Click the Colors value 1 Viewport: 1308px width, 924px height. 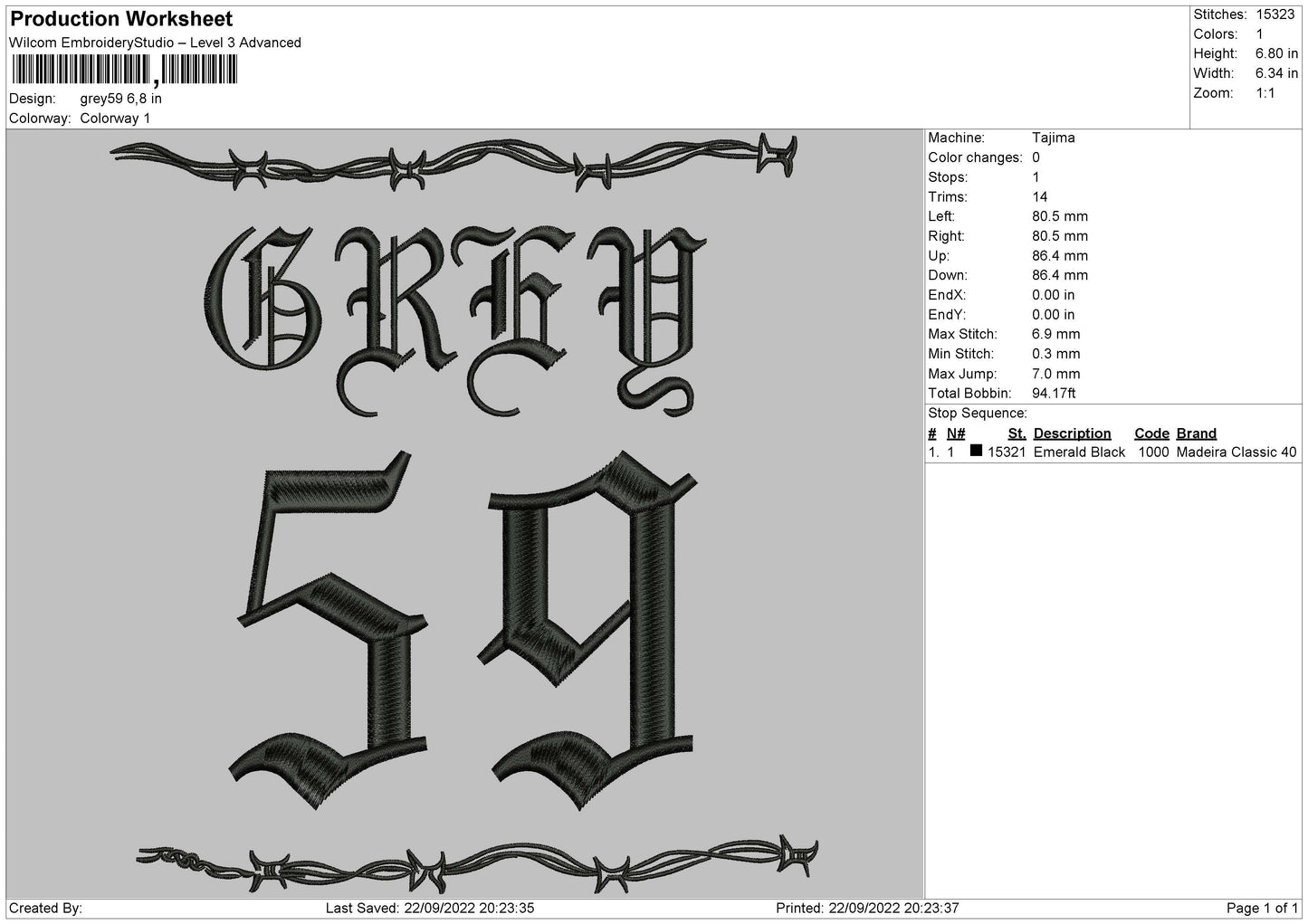tap(1259, 34)
